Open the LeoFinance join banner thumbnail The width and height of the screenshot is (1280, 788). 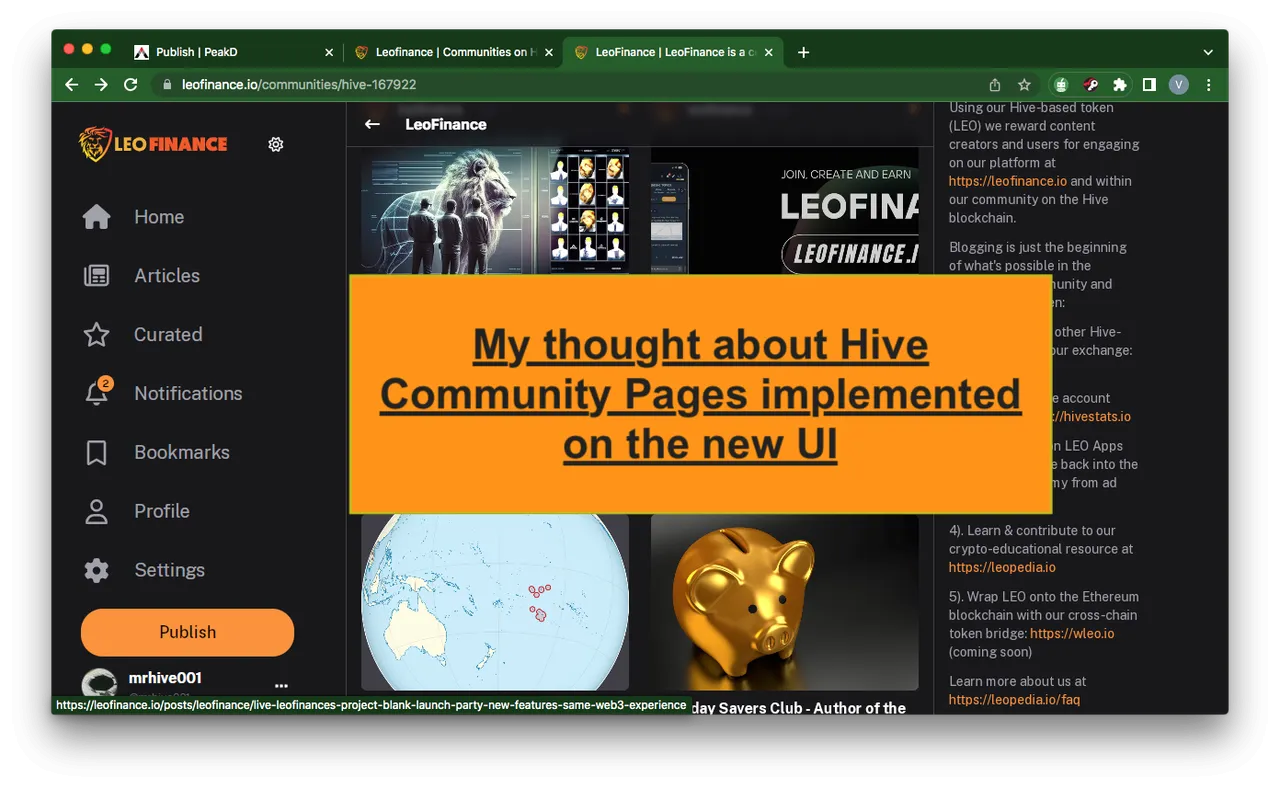785,210
